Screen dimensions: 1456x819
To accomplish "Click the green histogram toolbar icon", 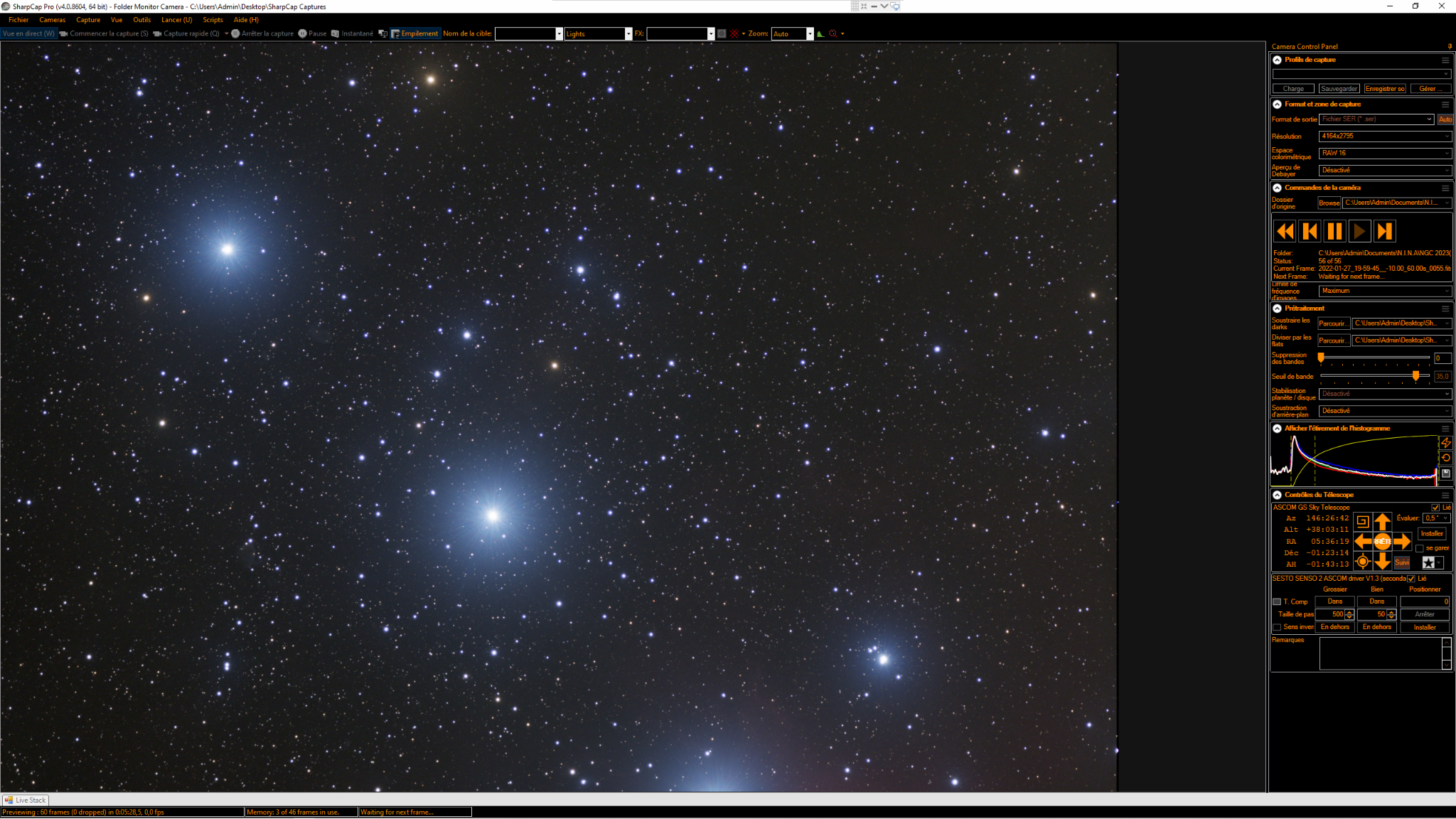I will [820, 33].
